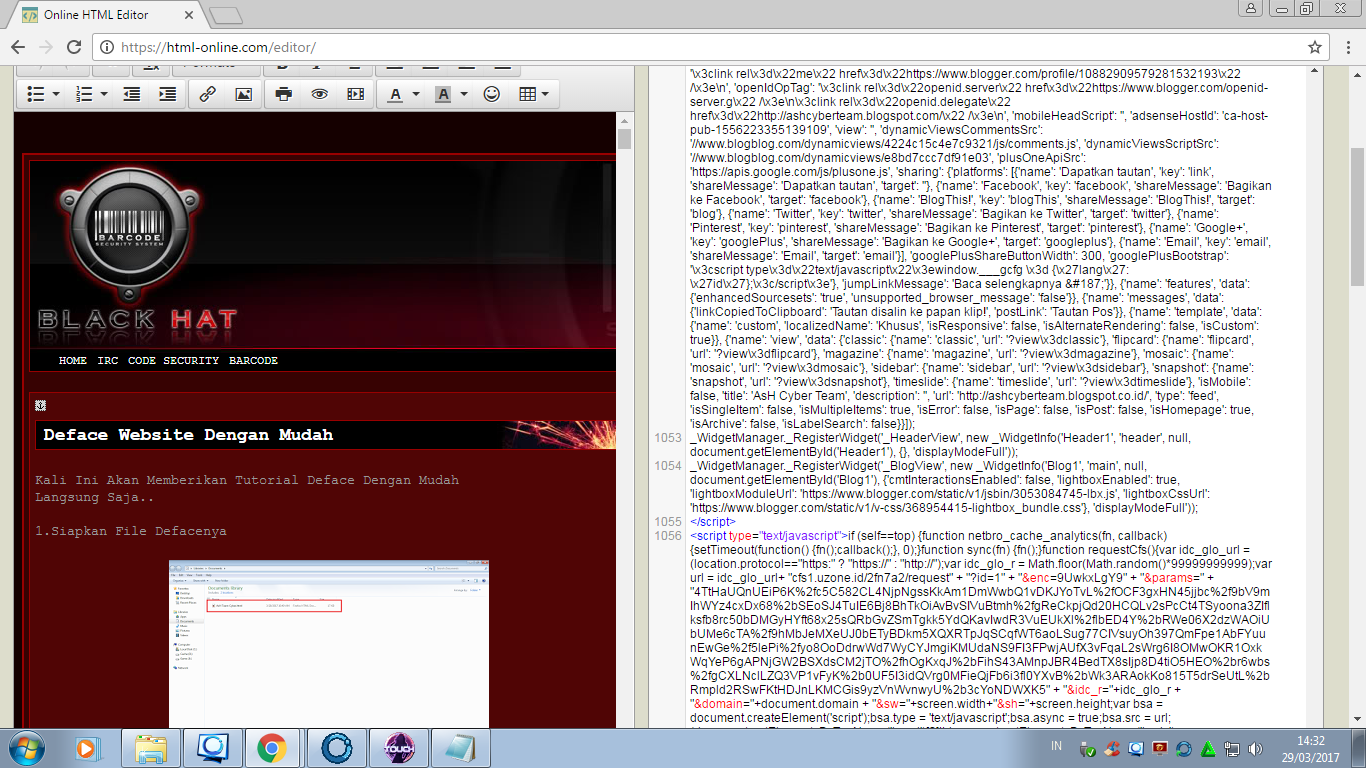Click the Google Chrome taskbar icon
Screen dimensions: 1366x768
pyautogui.click(x=272, y=747)
